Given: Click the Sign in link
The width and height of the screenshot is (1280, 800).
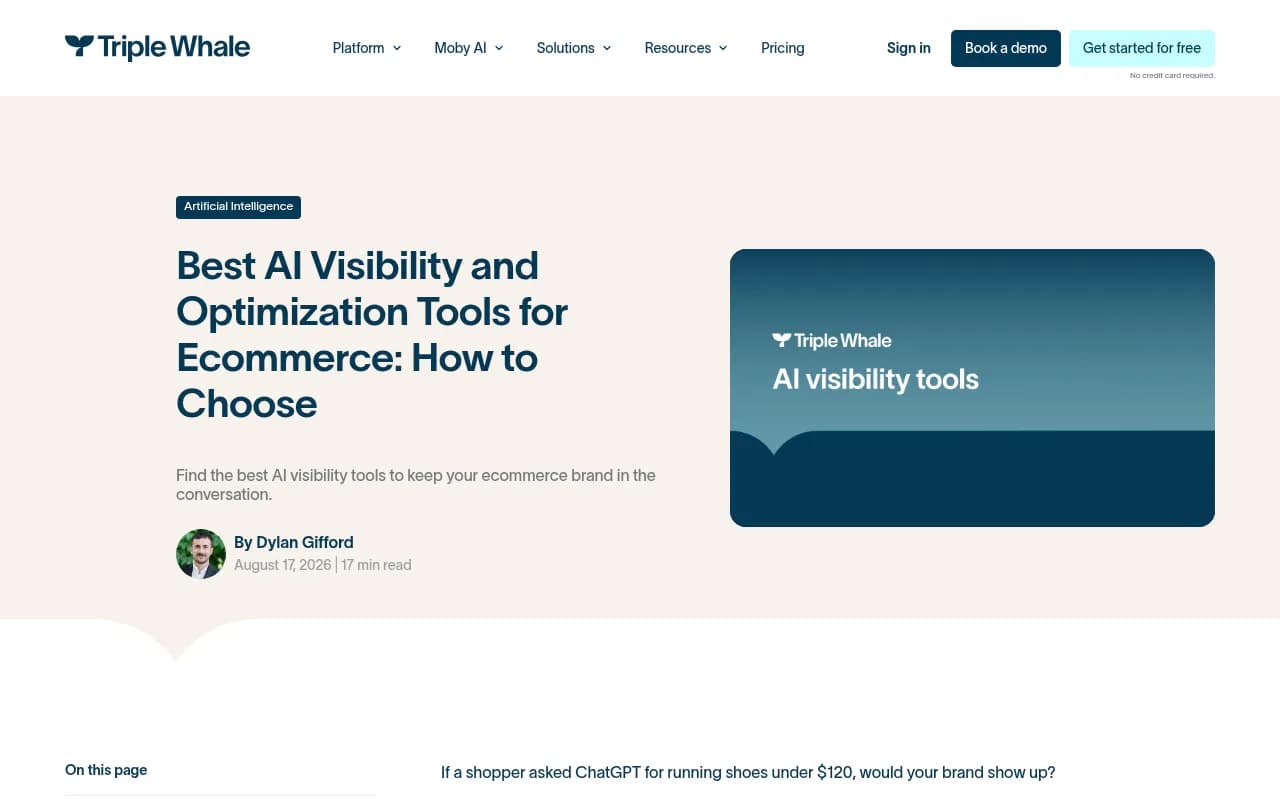Looking at the screenshot, I should pos(909,48).
